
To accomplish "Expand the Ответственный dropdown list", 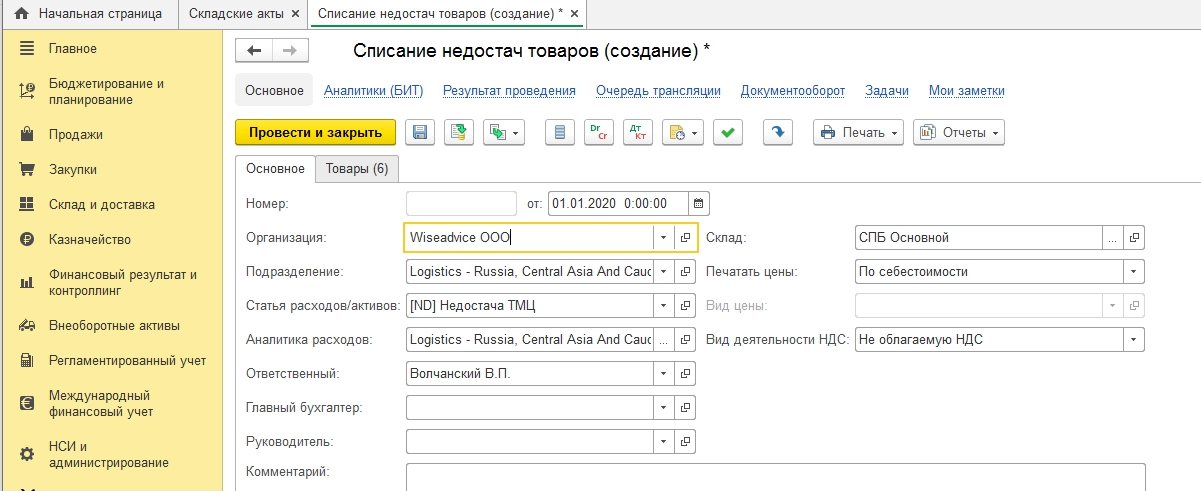I will coord(664,374).
